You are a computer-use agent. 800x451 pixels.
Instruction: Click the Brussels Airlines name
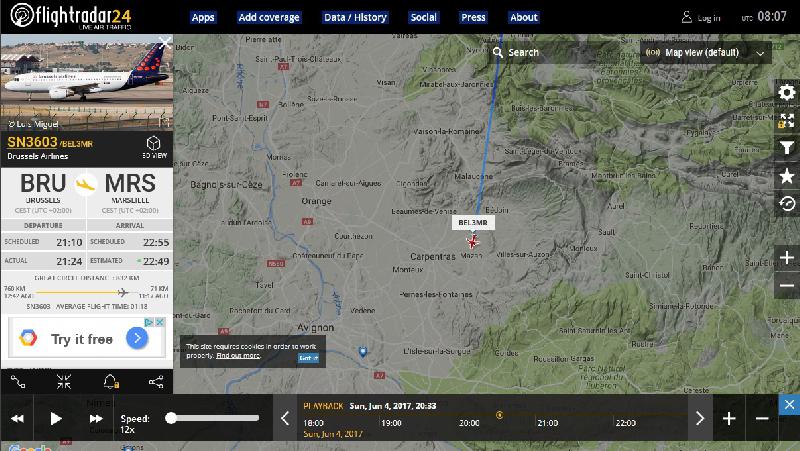(37, 156)
